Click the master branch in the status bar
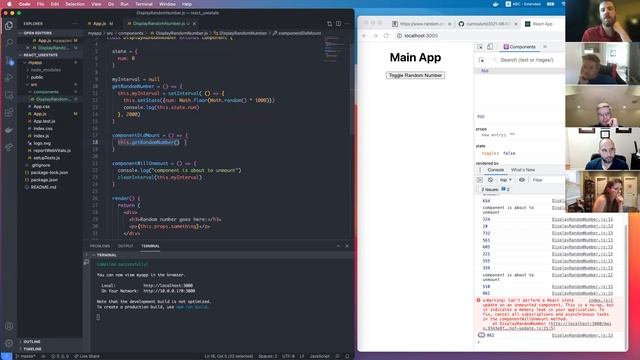This screenshot has width=640, height=360. (25, 356)
